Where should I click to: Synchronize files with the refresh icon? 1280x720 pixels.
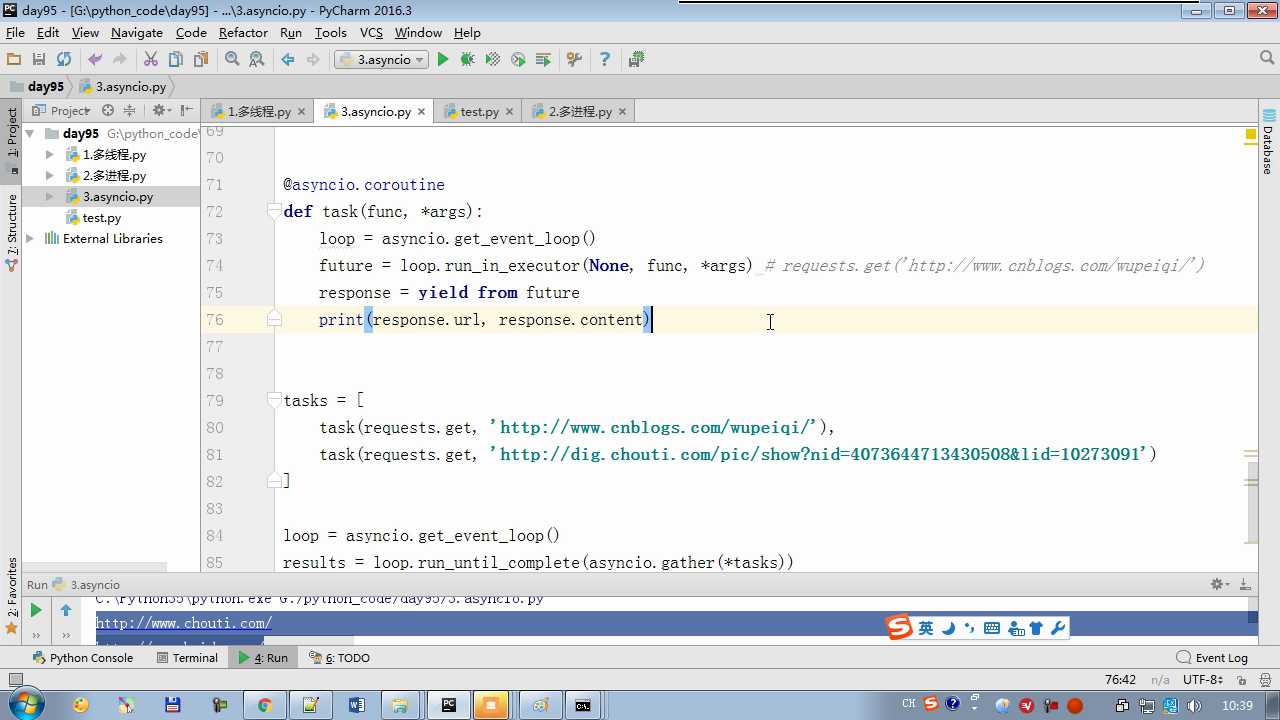coord(64,60)
